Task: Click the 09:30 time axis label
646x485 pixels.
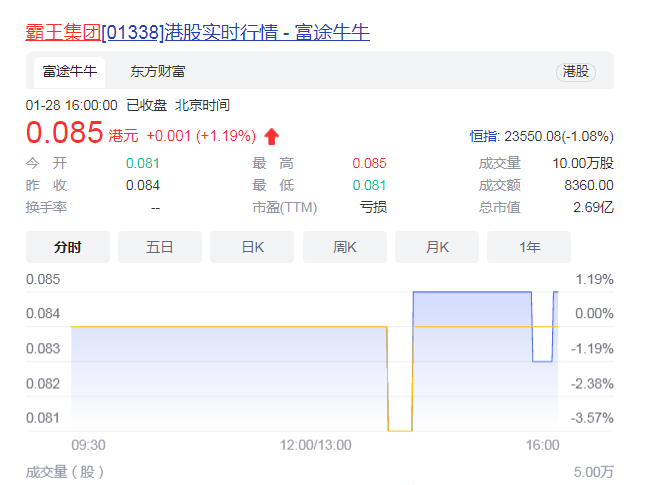Action: 88,445
